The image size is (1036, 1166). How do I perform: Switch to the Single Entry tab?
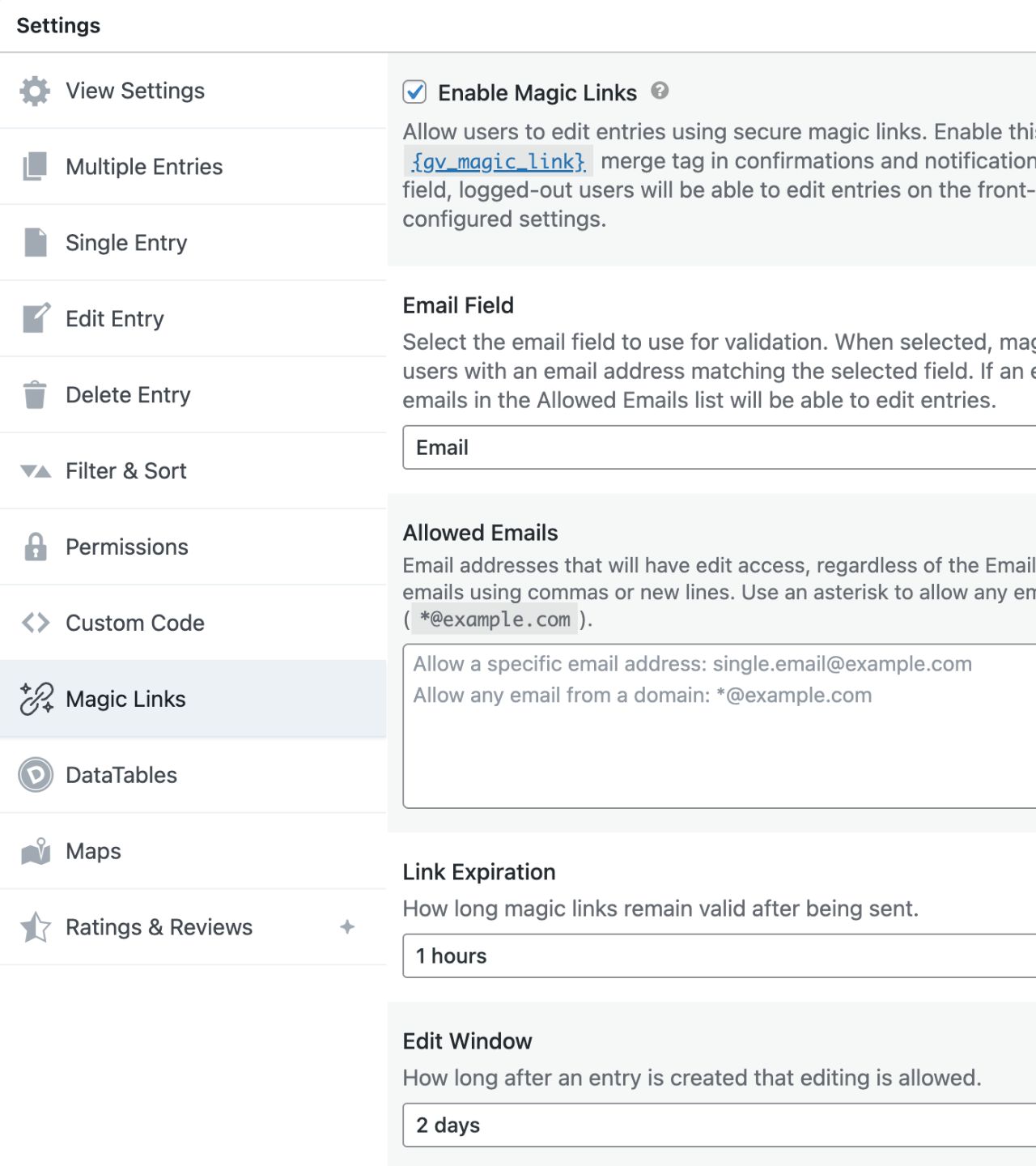[x=126, y=243]
